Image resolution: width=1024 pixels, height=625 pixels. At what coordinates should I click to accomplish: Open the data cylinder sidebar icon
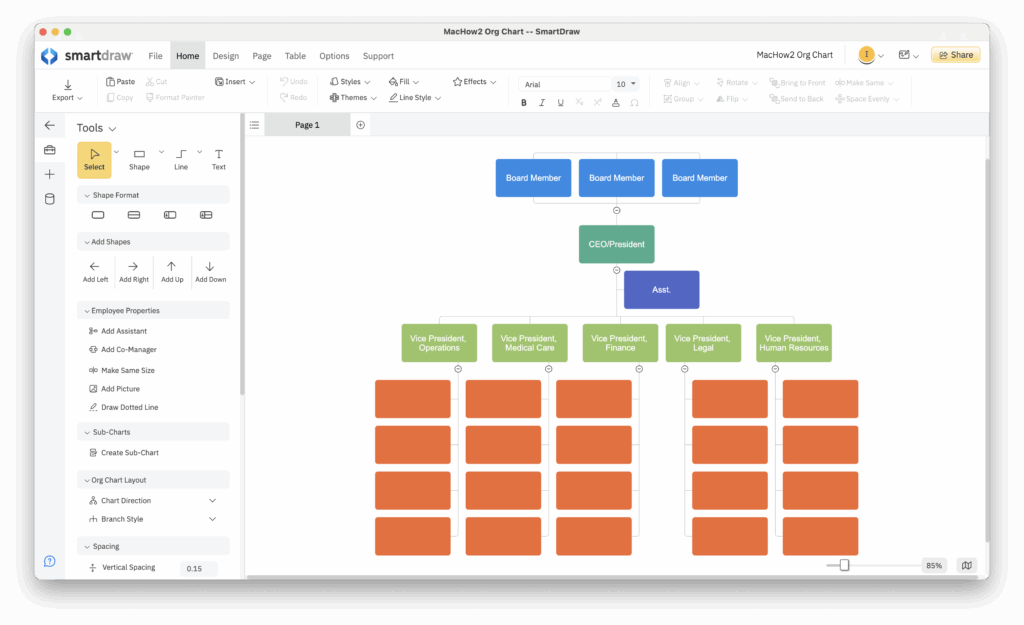coord(50,199)
